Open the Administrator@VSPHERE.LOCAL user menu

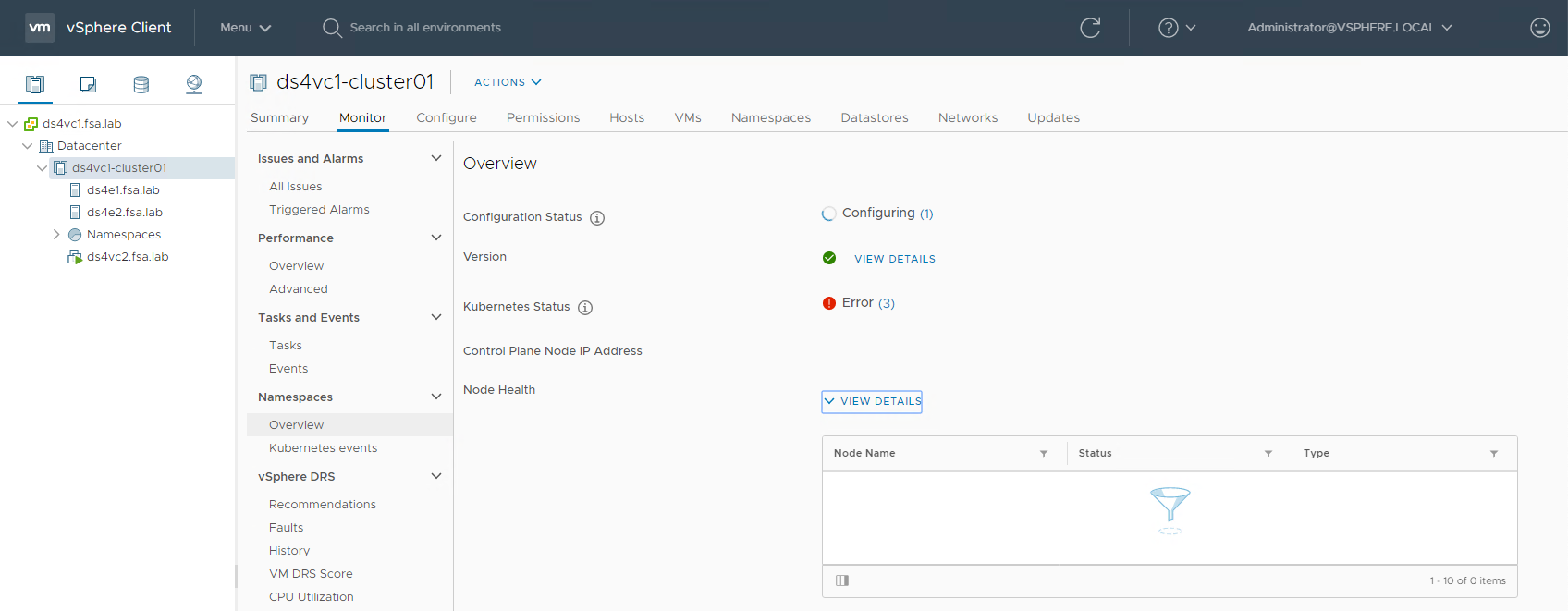(1350, 28)
